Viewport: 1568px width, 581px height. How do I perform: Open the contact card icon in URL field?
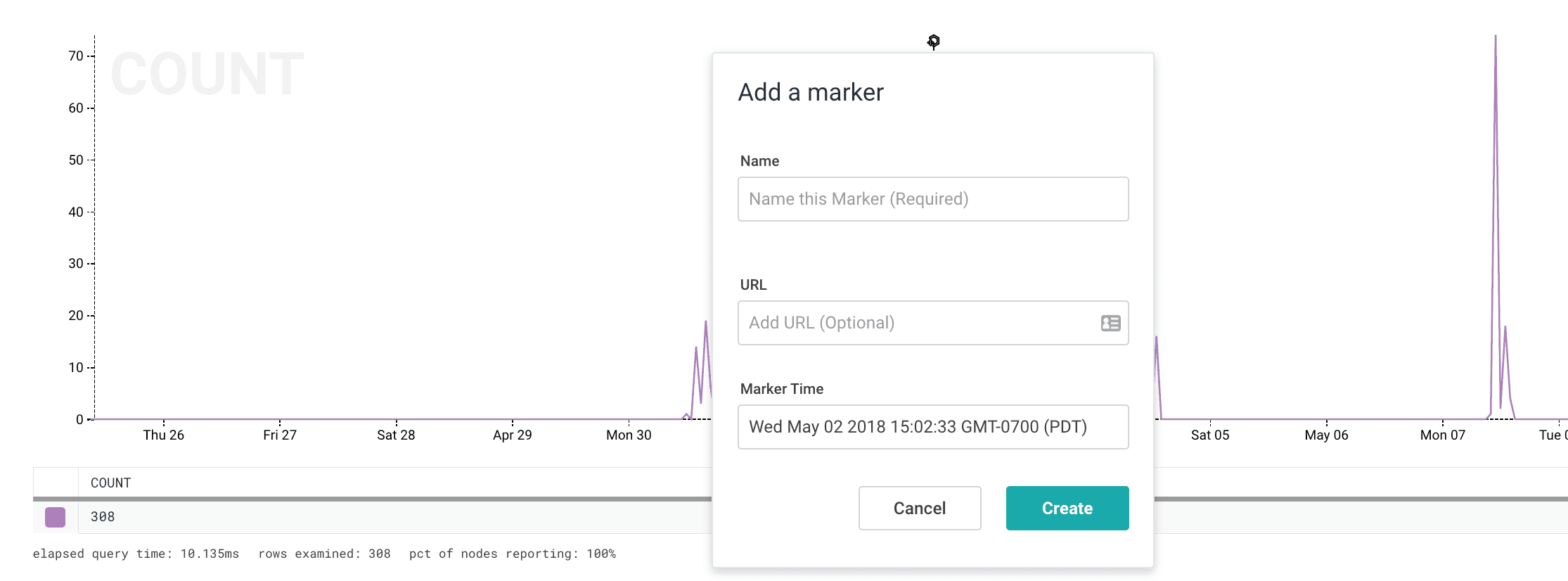(1110, 323)
